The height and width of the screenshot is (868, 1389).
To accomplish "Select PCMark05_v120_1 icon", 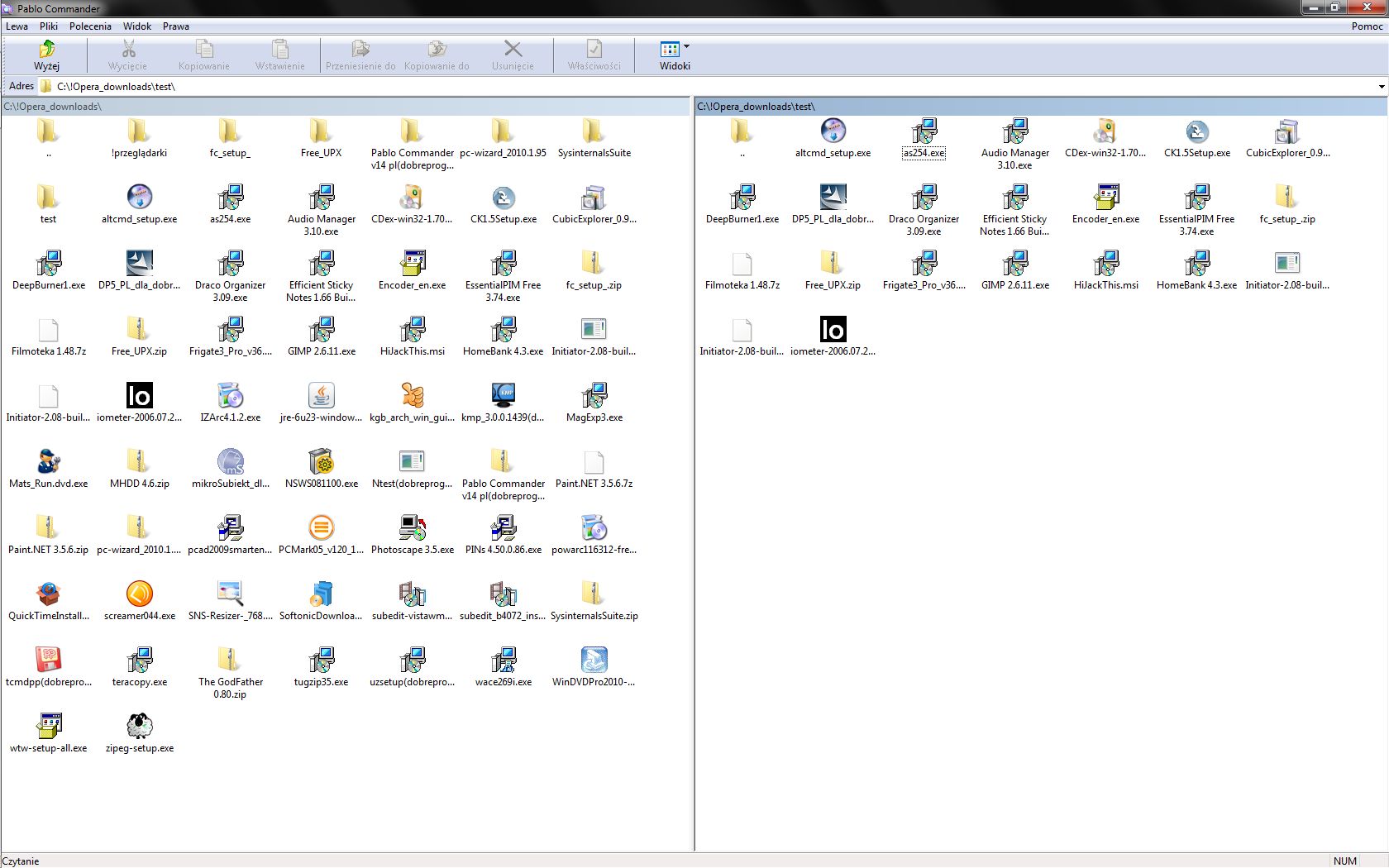I will [321, 528].
